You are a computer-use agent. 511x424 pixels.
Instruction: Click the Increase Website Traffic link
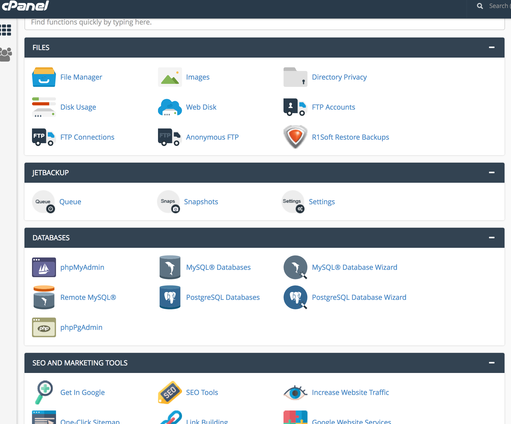(350, 392)
